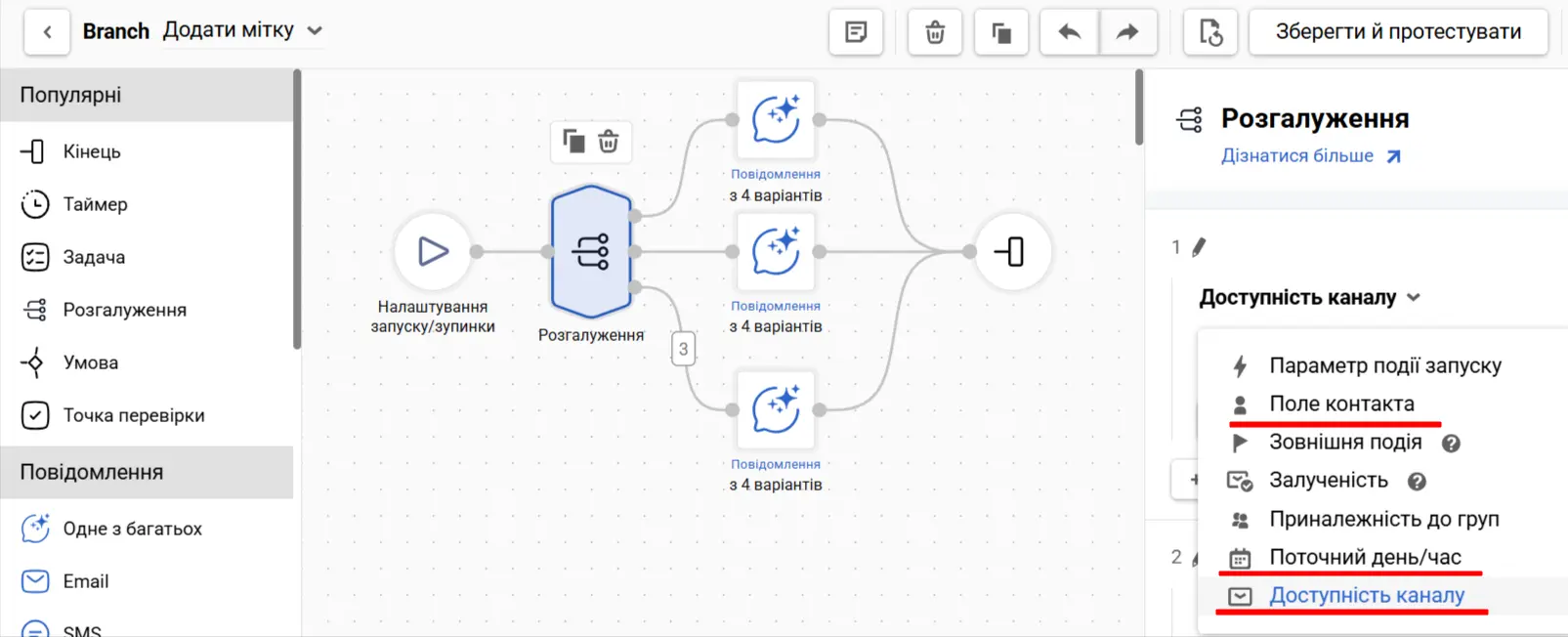This screenshot has width=1568, height=637.
Task: Select the Розгалуження hexagon node on canvas
Action: [591, 252]
